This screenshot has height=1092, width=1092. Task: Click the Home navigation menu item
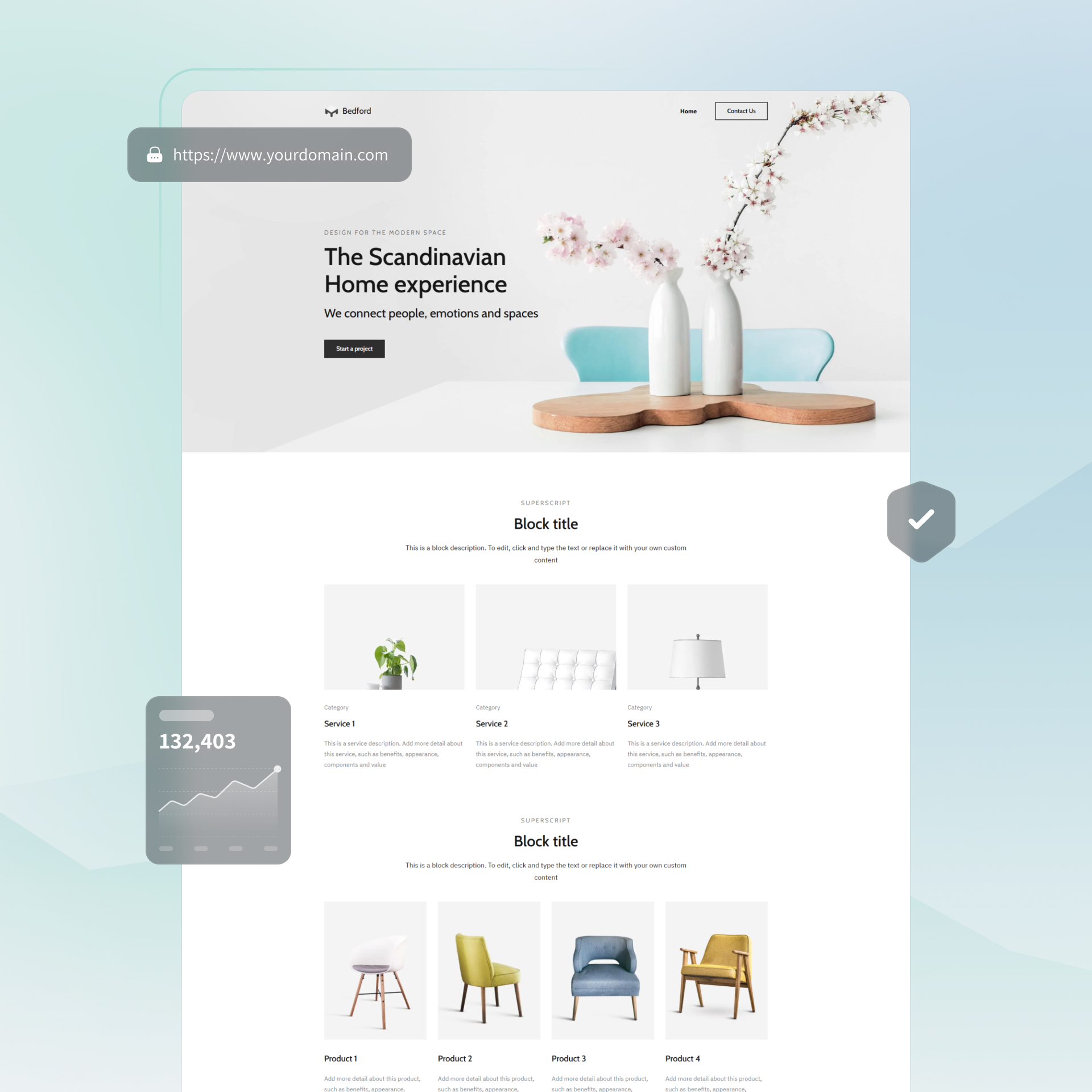coord(688,112)
